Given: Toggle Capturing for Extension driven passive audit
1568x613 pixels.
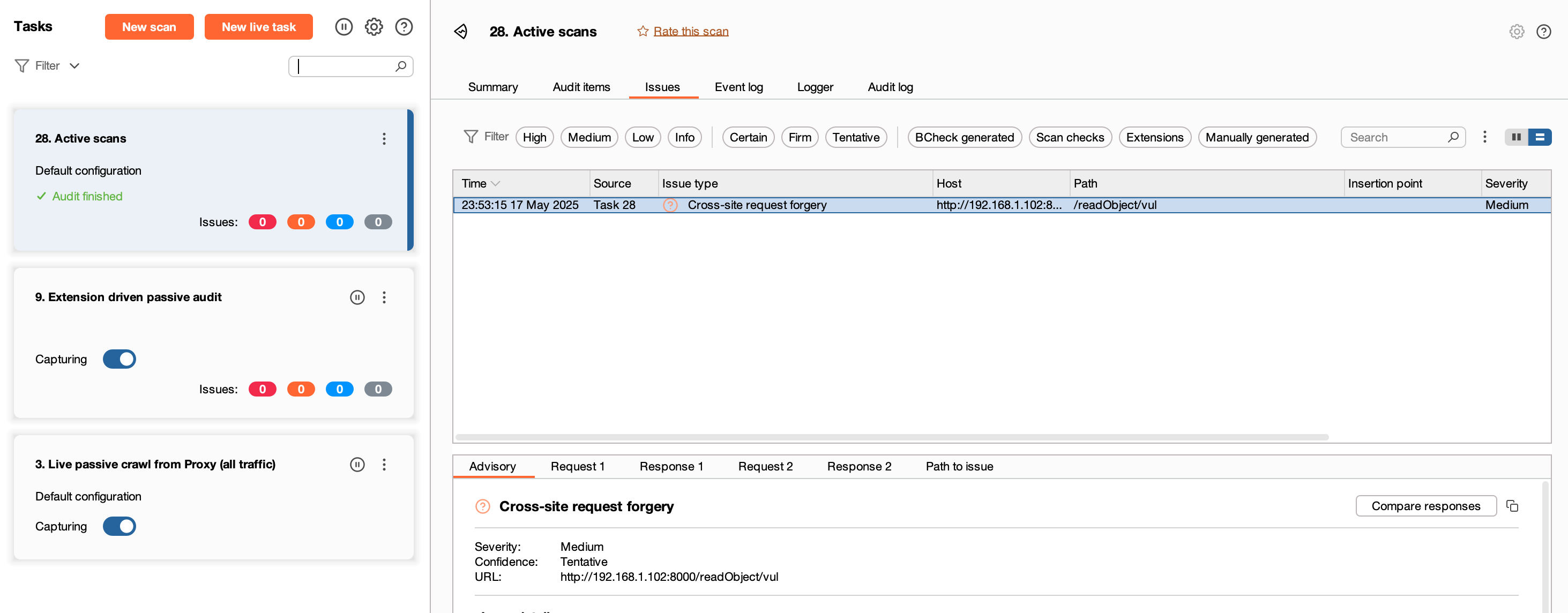Looking at the screenshot, I should click(x=120, y=359).
